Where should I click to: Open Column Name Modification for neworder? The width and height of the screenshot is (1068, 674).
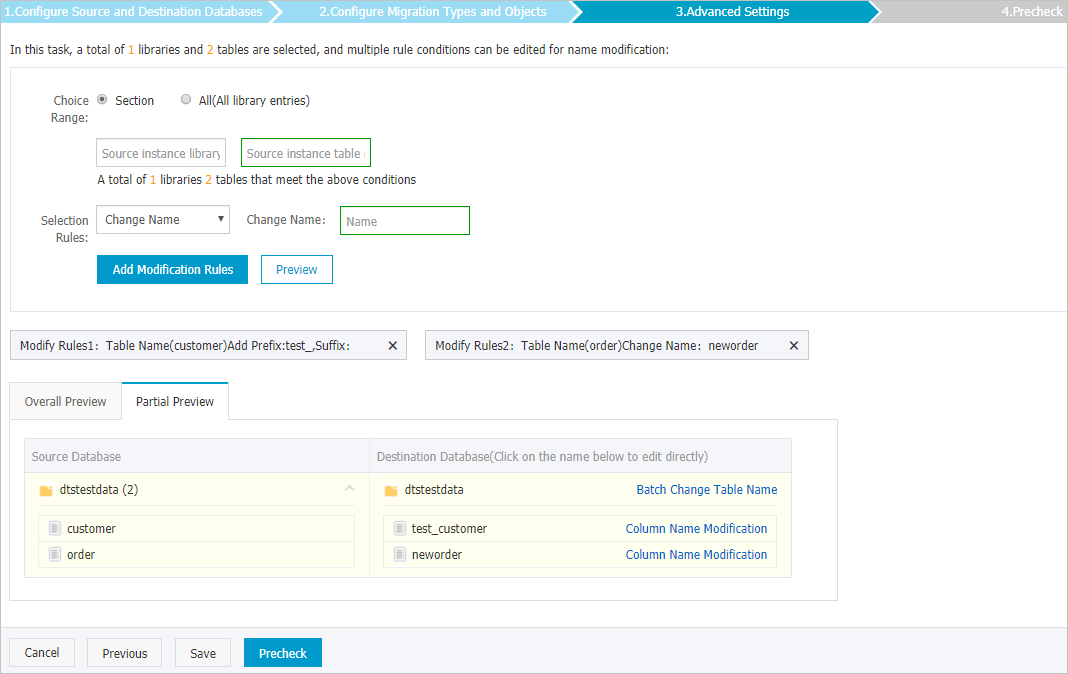696,554
